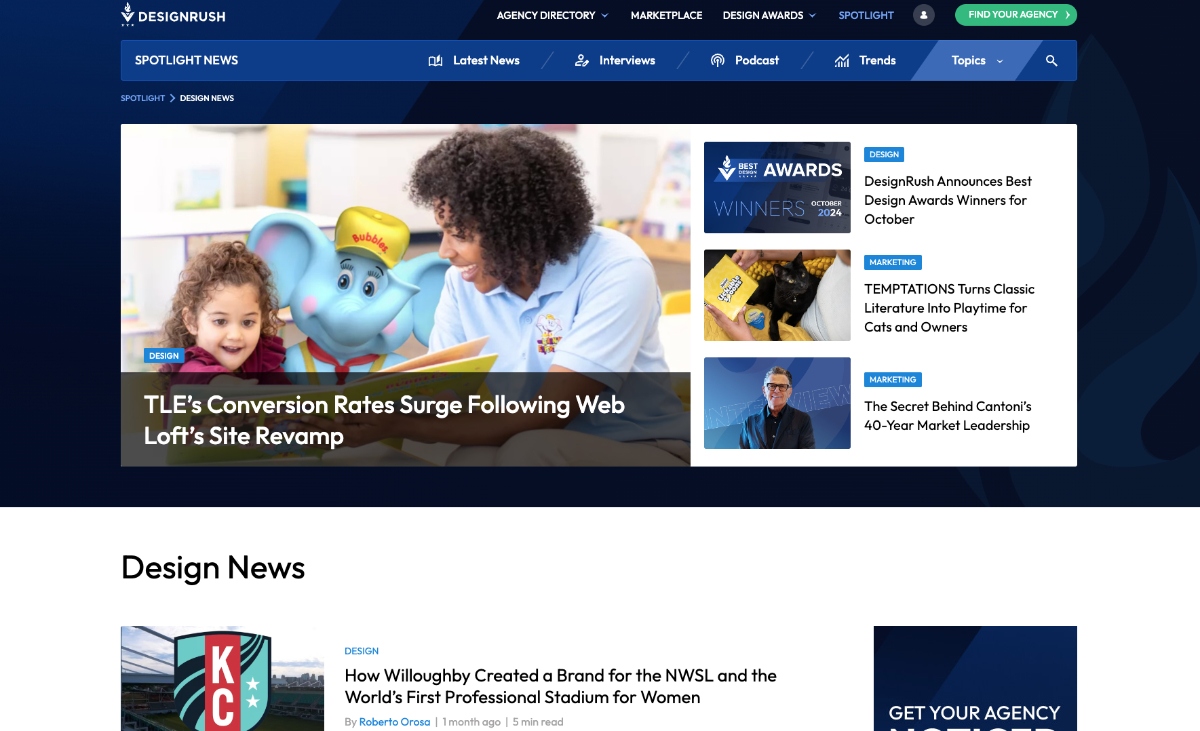Viewport: 1200px width, 731px height.
Task: Open the user account icon
Action: click(924, 15)
